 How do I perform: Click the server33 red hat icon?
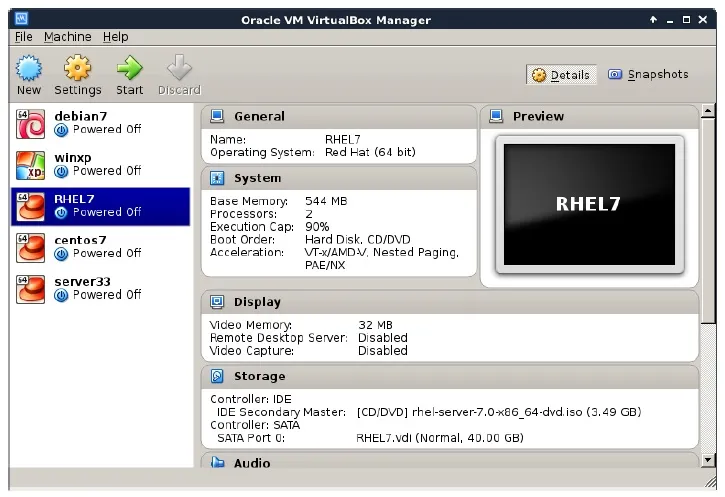coord(31,289)
